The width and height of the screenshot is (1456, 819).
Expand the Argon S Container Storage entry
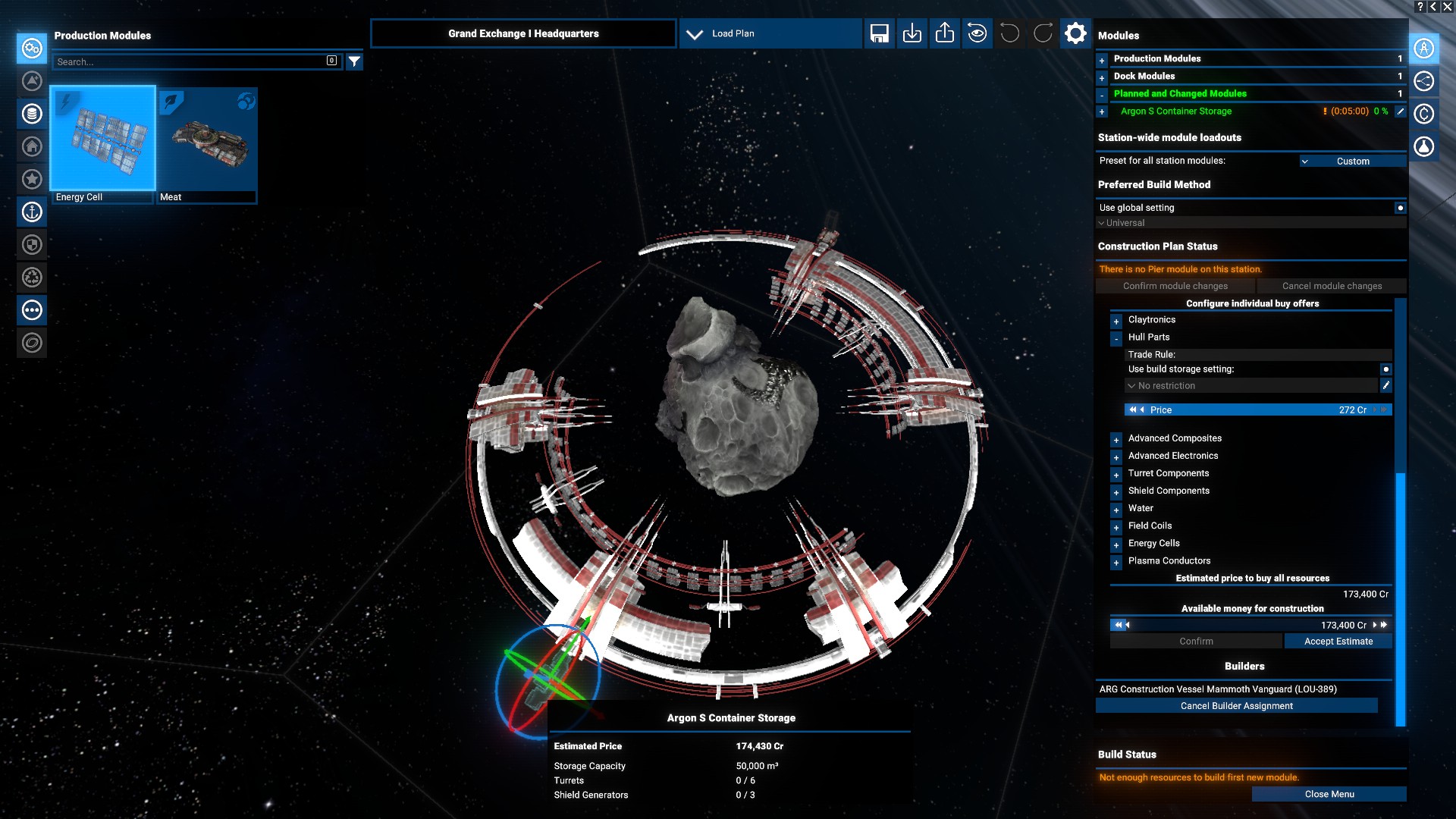(x=1102, y=111)
